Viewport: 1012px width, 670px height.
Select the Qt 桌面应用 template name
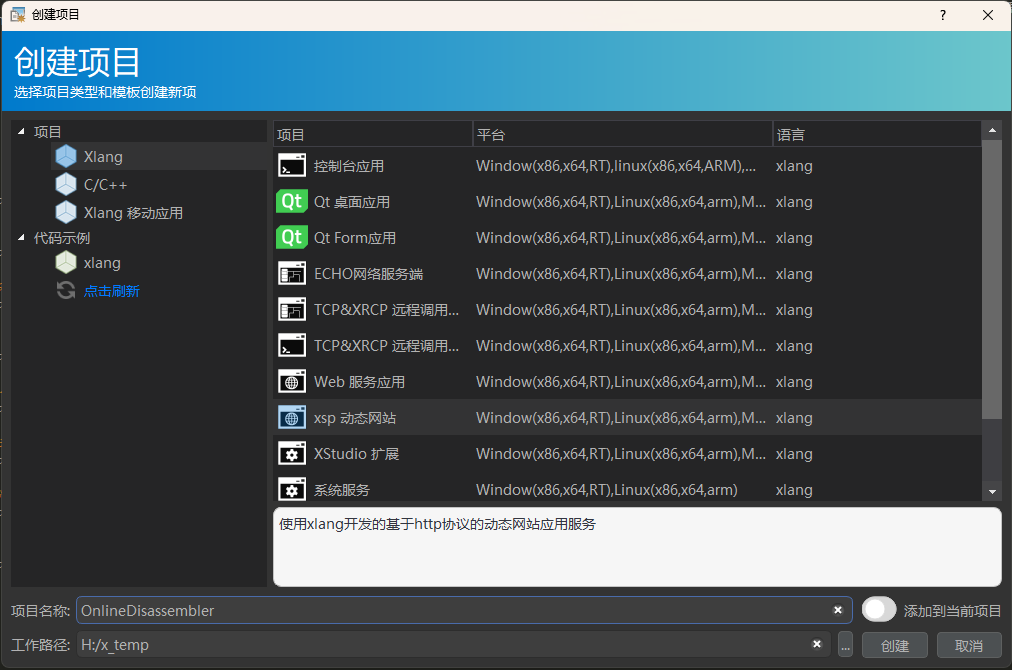coord(352,202)
